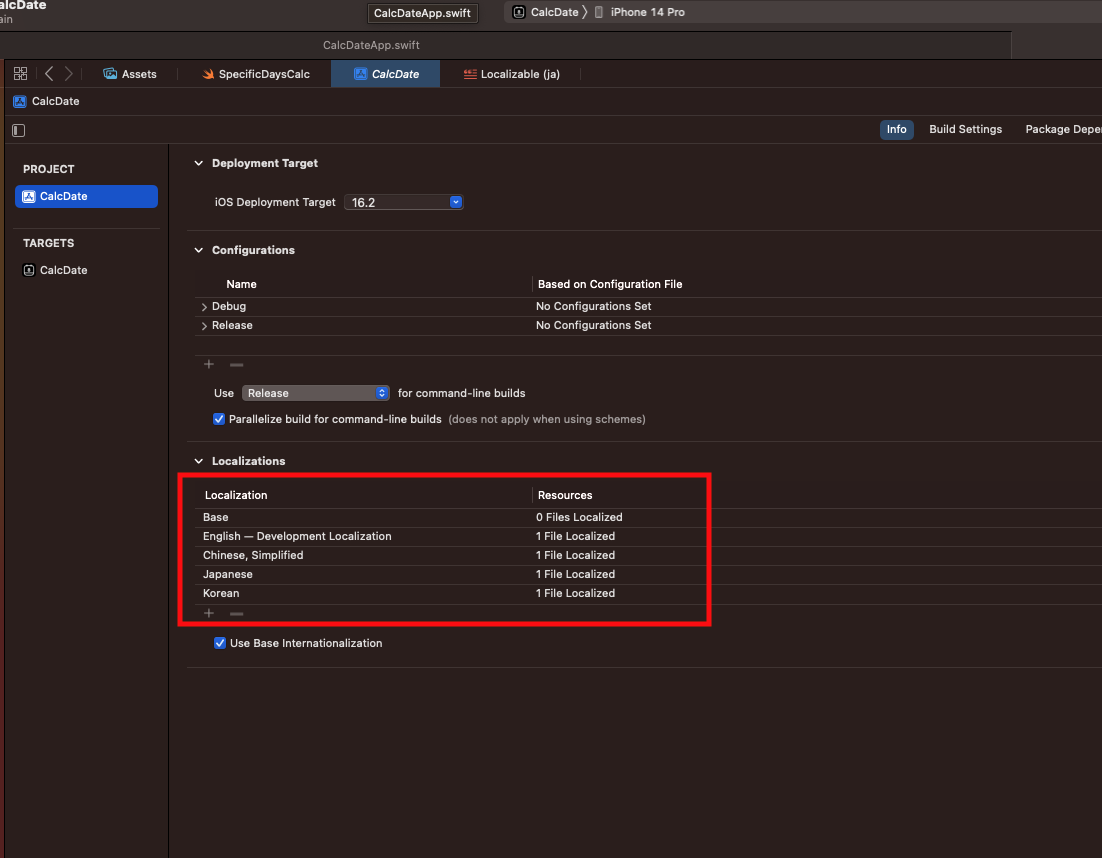
Task: Click 1 File Localized for English
Action: [575, 536]
